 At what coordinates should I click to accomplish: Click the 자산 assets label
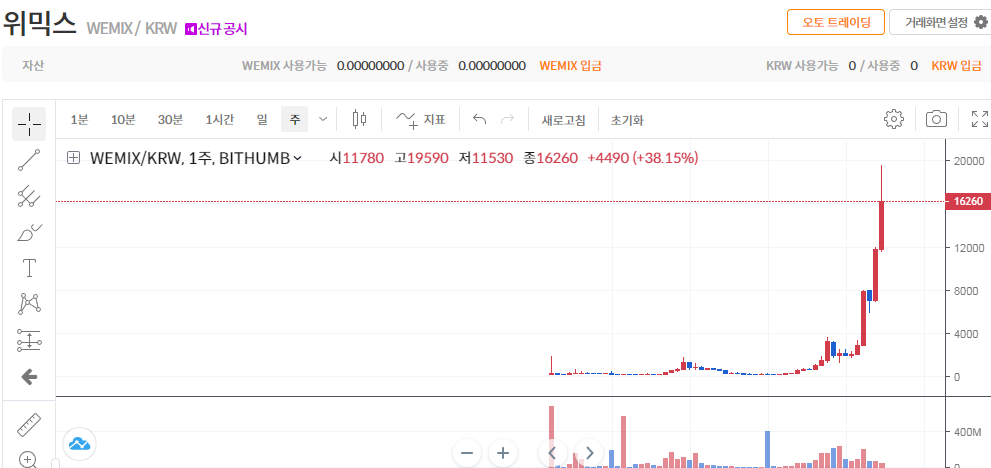[33, 65]
